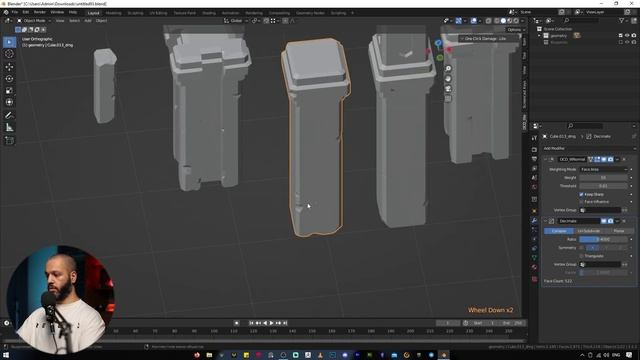
Task: Open the Tool properties tab
Action: 534,138
